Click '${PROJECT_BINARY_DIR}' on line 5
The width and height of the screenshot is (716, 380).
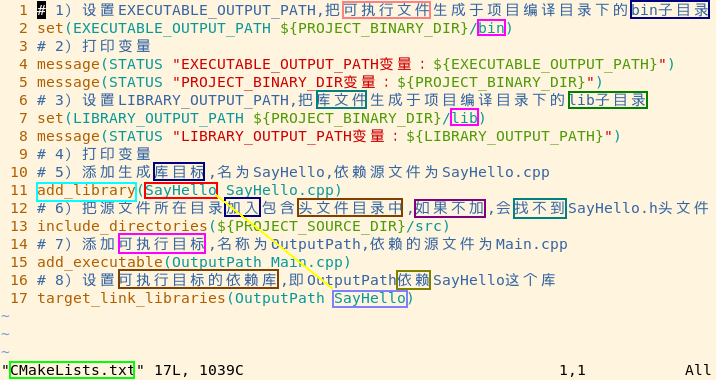(x=491, y=82)
